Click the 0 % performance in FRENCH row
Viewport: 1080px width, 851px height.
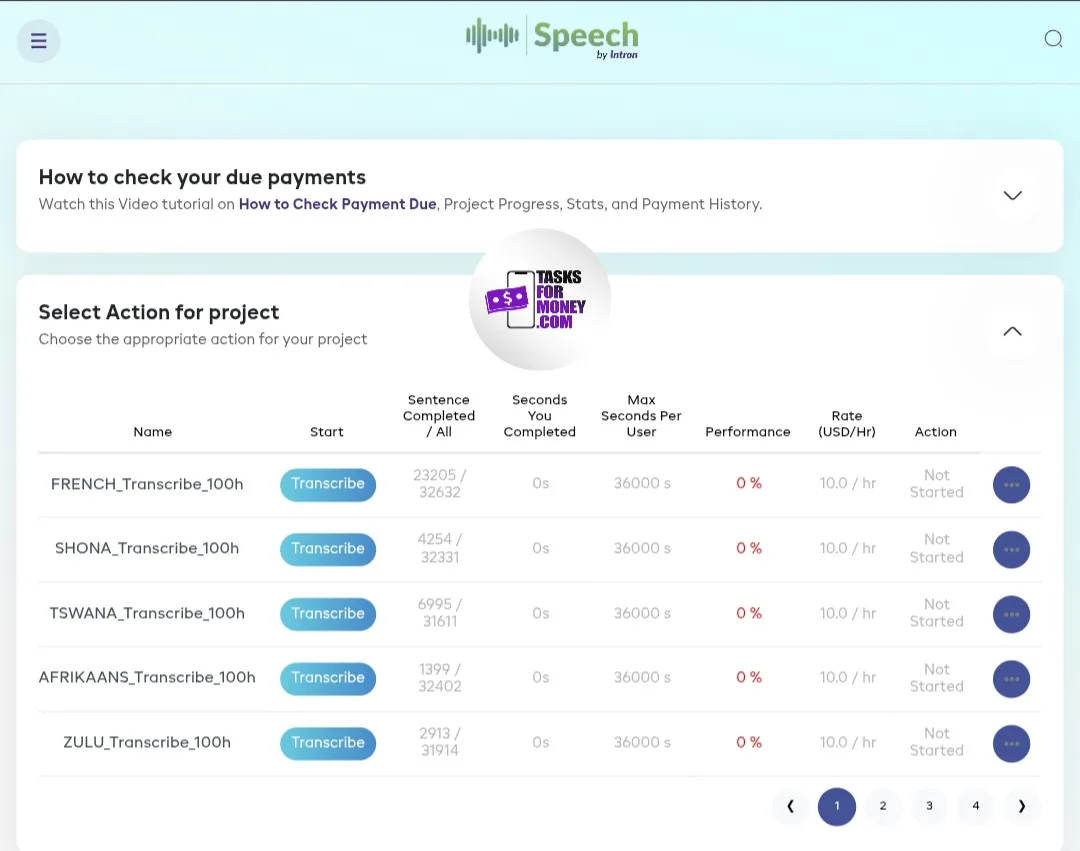[x=749, y=483]
